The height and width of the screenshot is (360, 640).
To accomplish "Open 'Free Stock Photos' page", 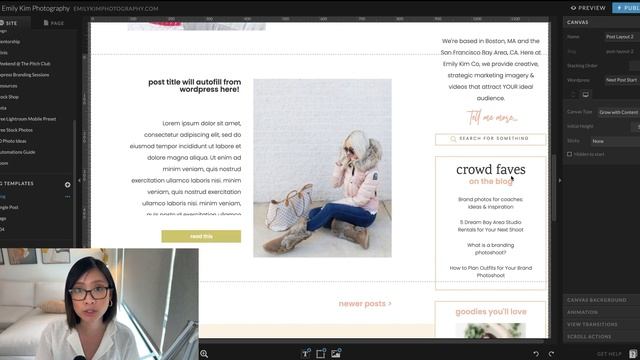I will 16,130.
